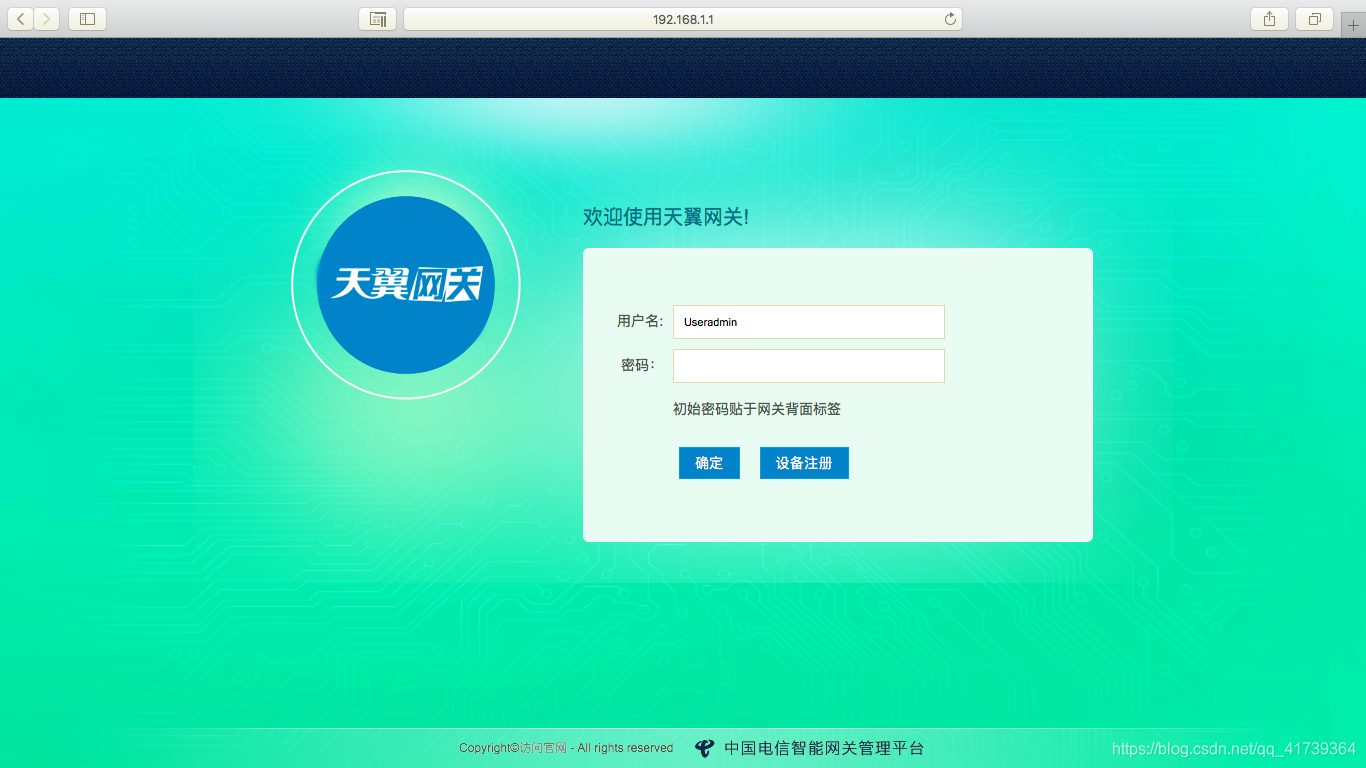Toggle the Safari sidebar button
Image resolution: width=1366 pixels, height=768 pixels.
(x=87, y=19)
